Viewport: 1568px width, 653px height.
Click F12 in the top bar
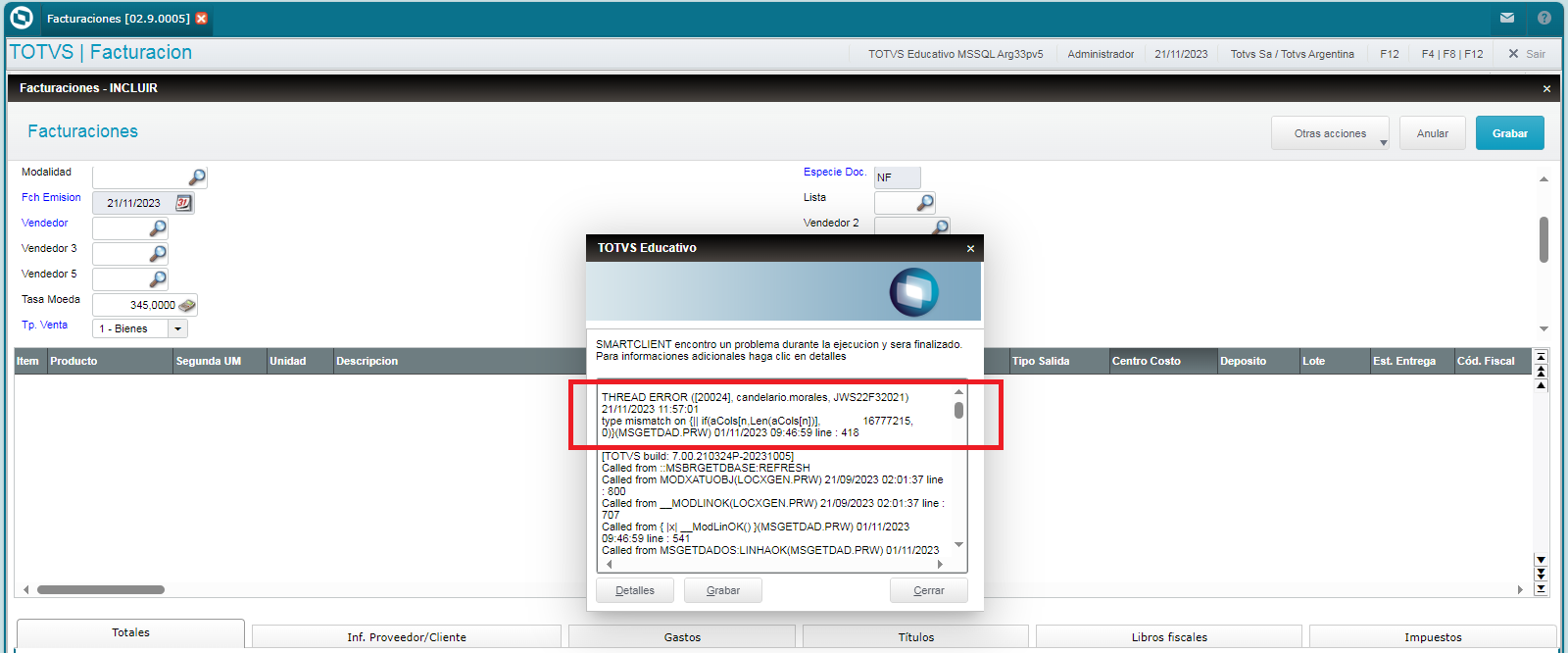1390,54
